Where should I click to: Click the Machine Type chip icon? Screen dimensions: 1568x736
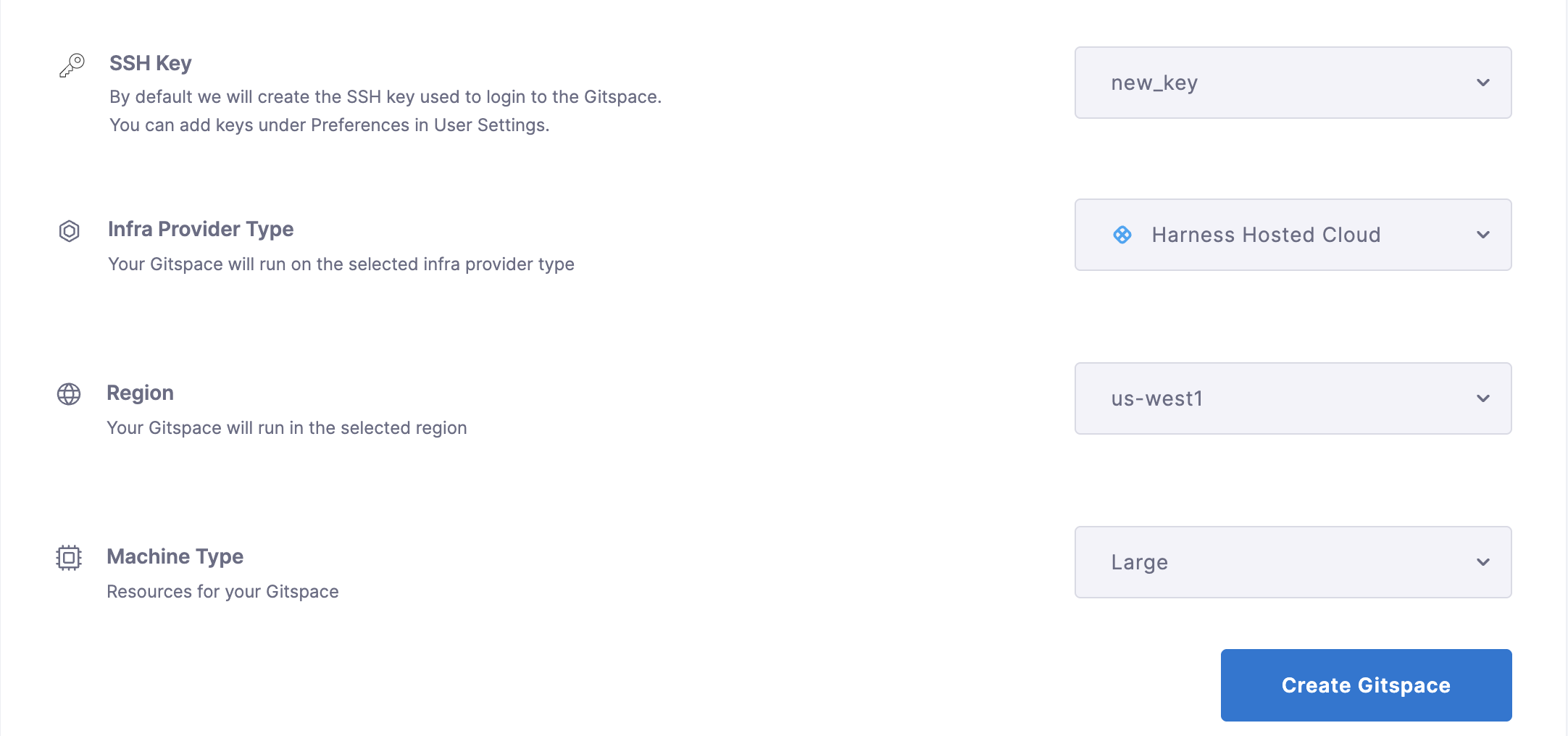point(69,558)
